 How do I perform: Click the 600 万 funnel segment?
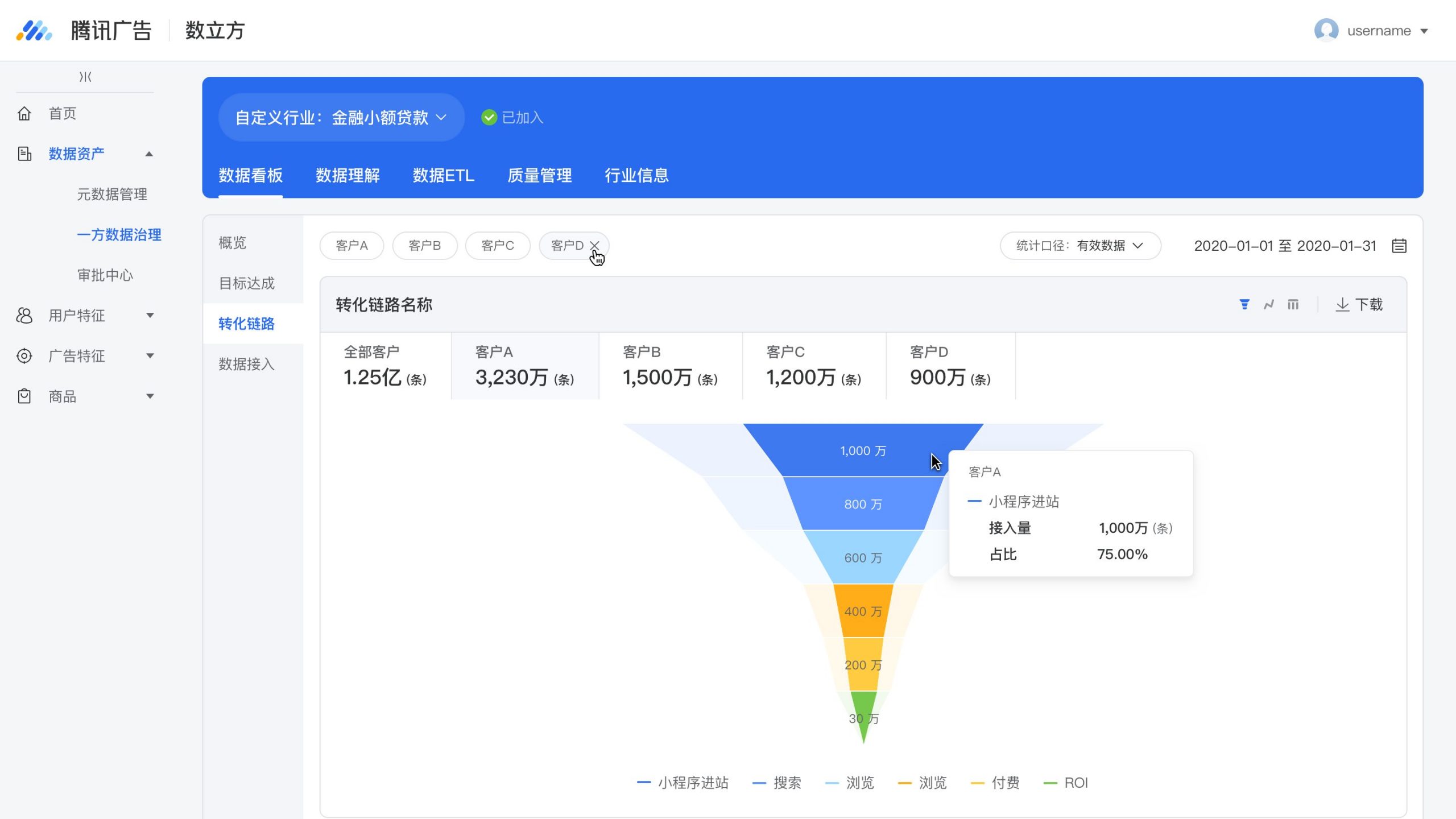[863, 557]
